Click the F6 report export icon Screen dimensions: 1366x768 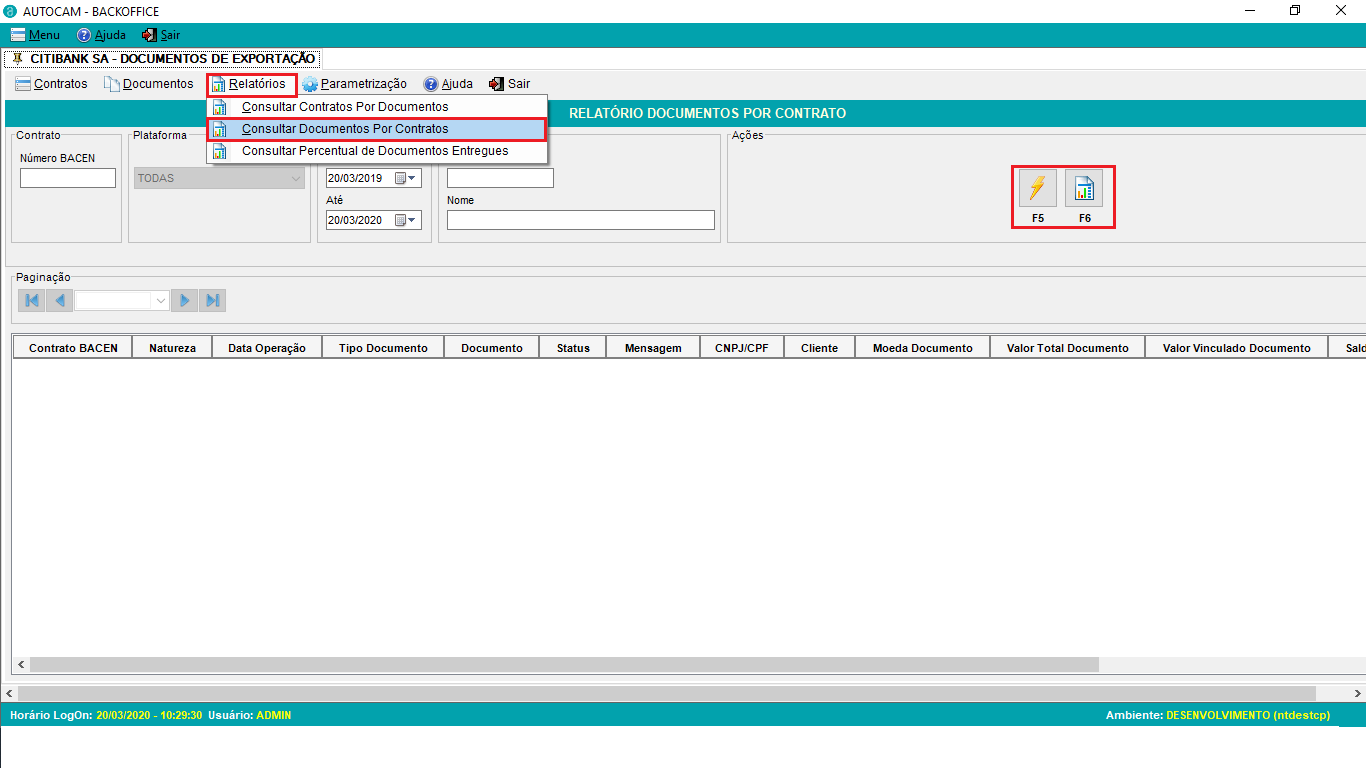1084,188
